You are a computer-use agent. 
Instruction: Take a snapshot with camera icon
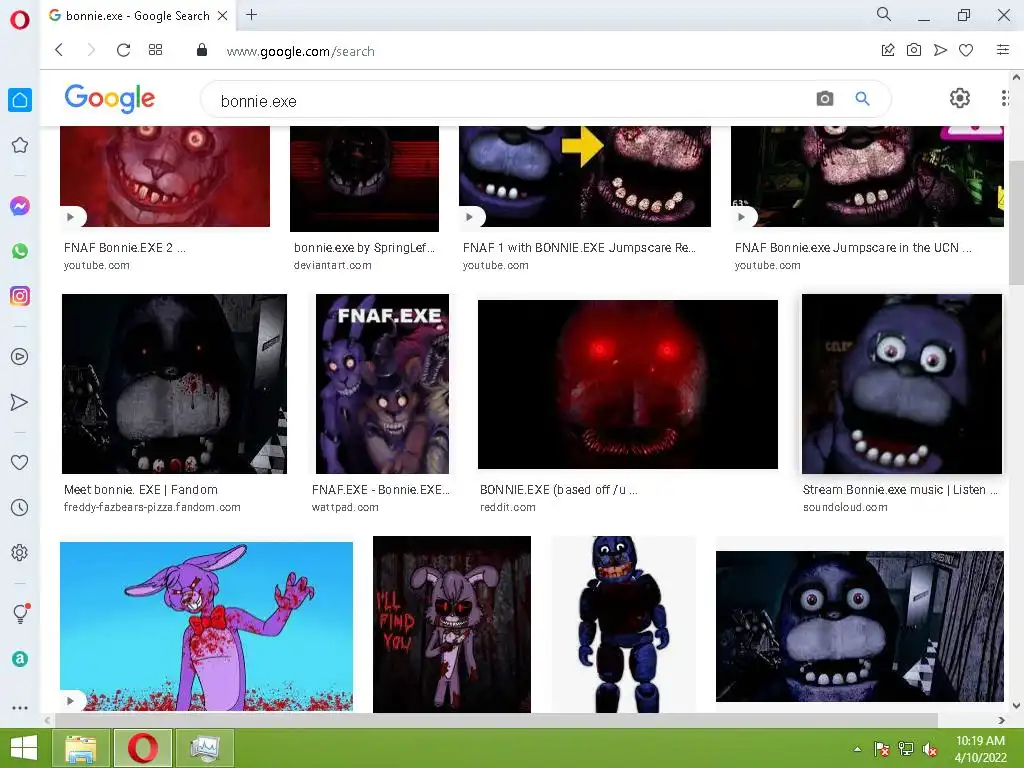pos(914,50)
